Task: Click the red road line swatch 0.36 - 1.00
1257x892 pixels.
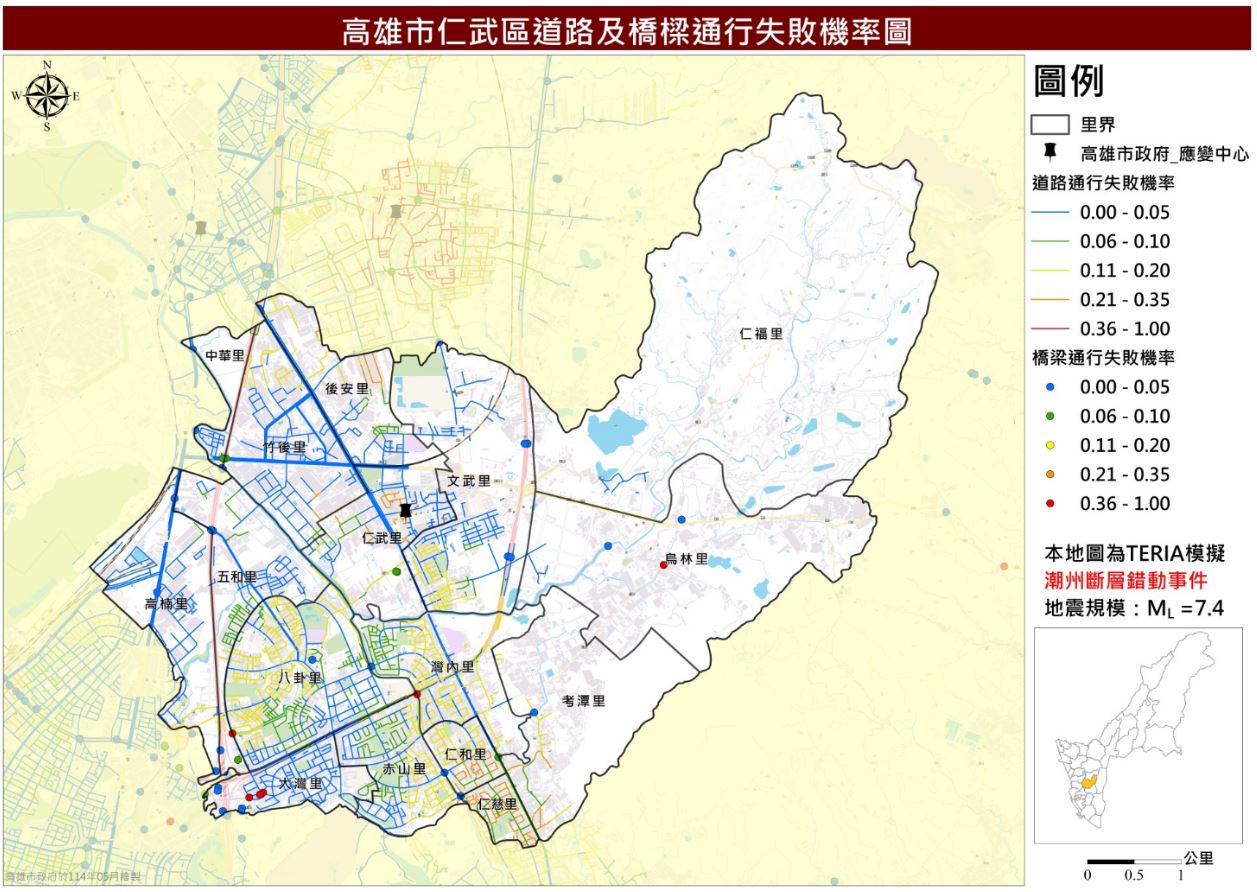Action: pyautogui.click(x=1051, y=329)
